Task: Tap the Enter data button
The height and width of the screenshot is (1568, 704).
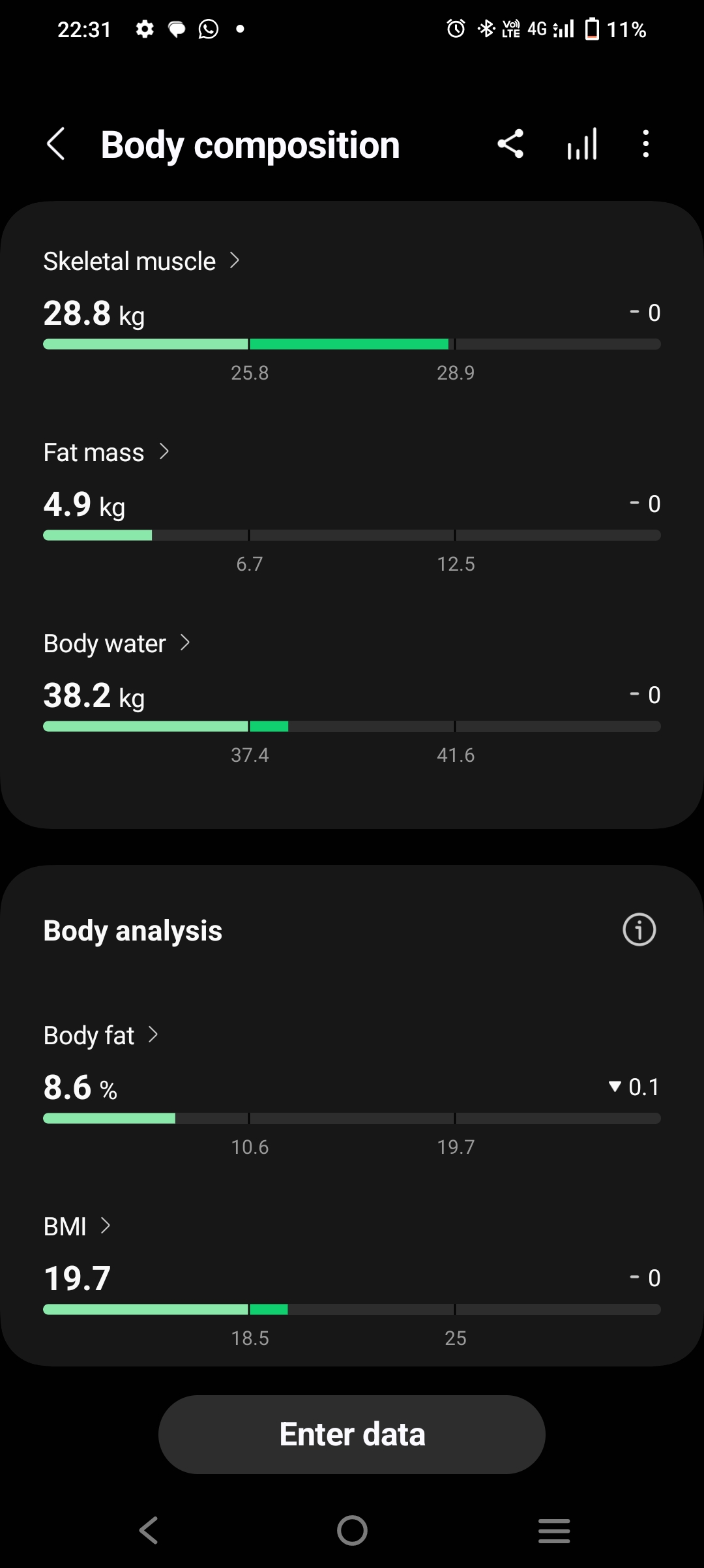Action: point(352,1434)
